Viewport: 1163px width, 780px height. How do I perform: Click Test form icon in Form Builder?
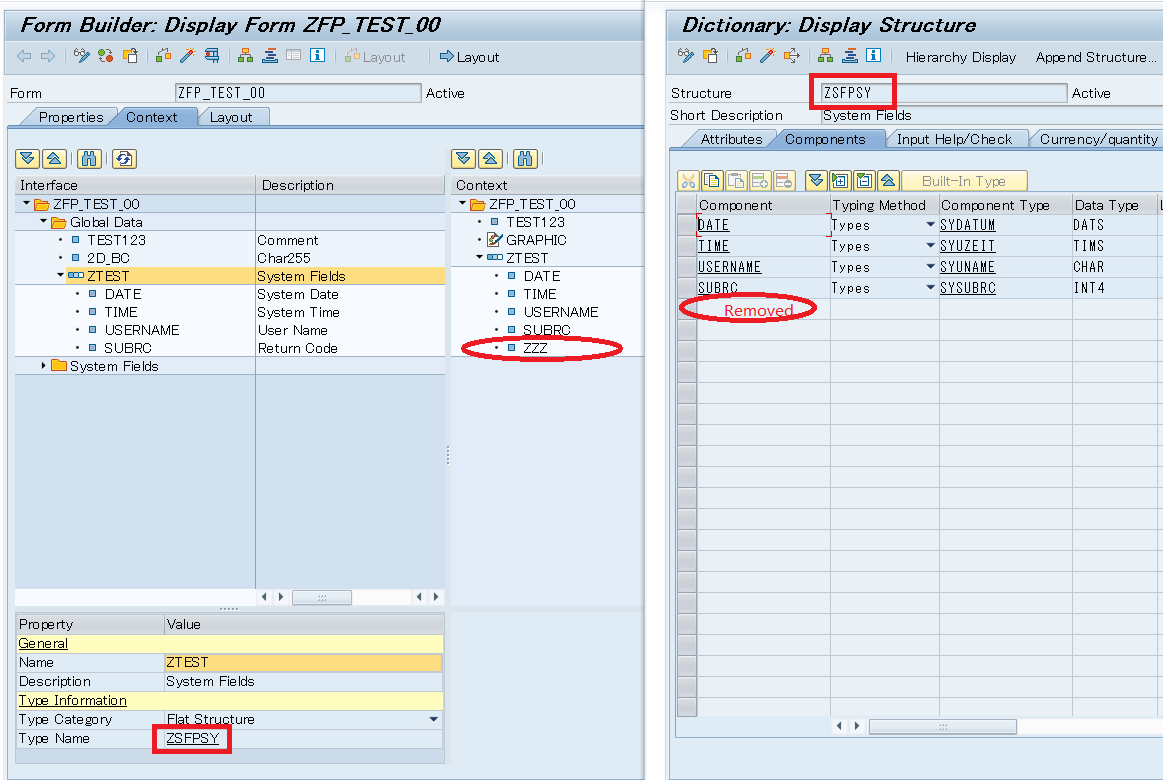(x=212, y=56)
